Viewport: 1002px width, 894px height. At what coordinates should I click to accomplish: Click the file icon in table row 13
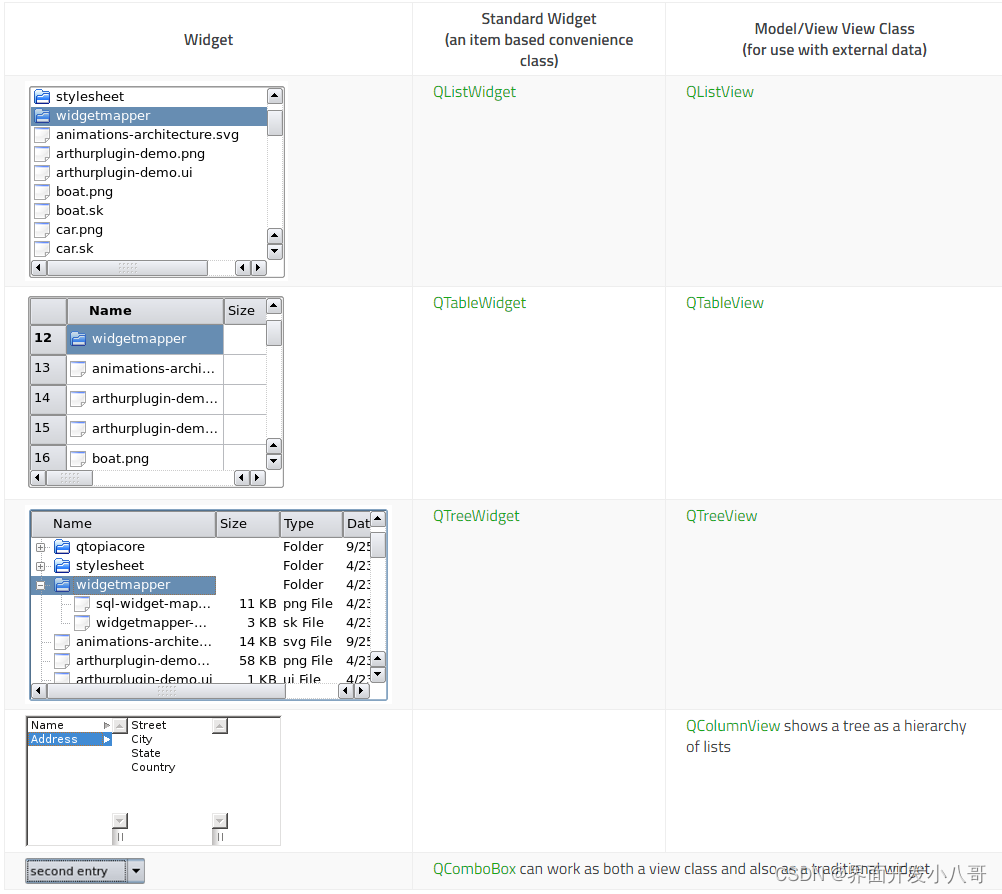(x=78, y=369)
